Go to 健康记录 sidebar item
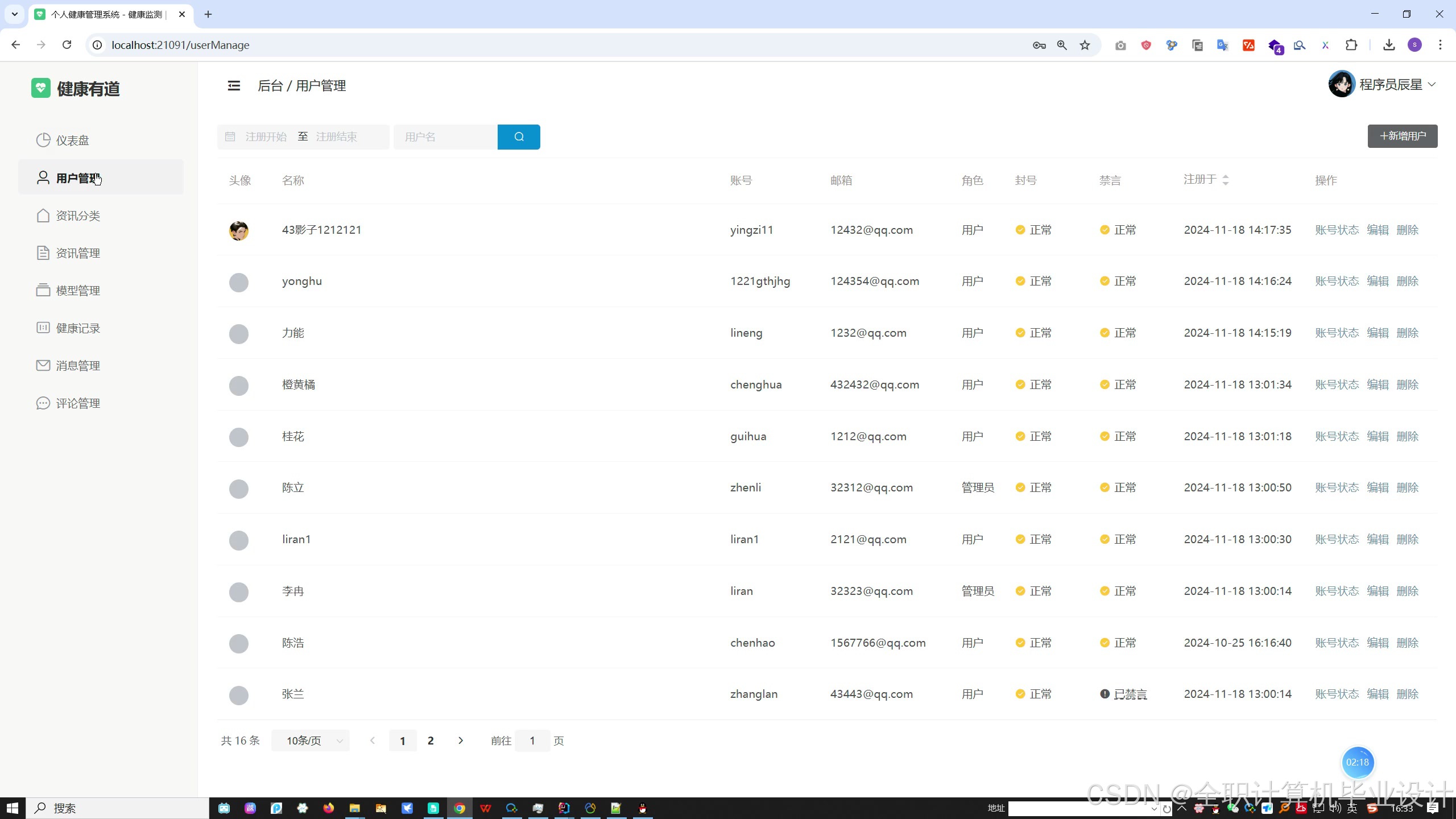The height and width of the screenshot is (819, 1456). click(x=78, y=328)
